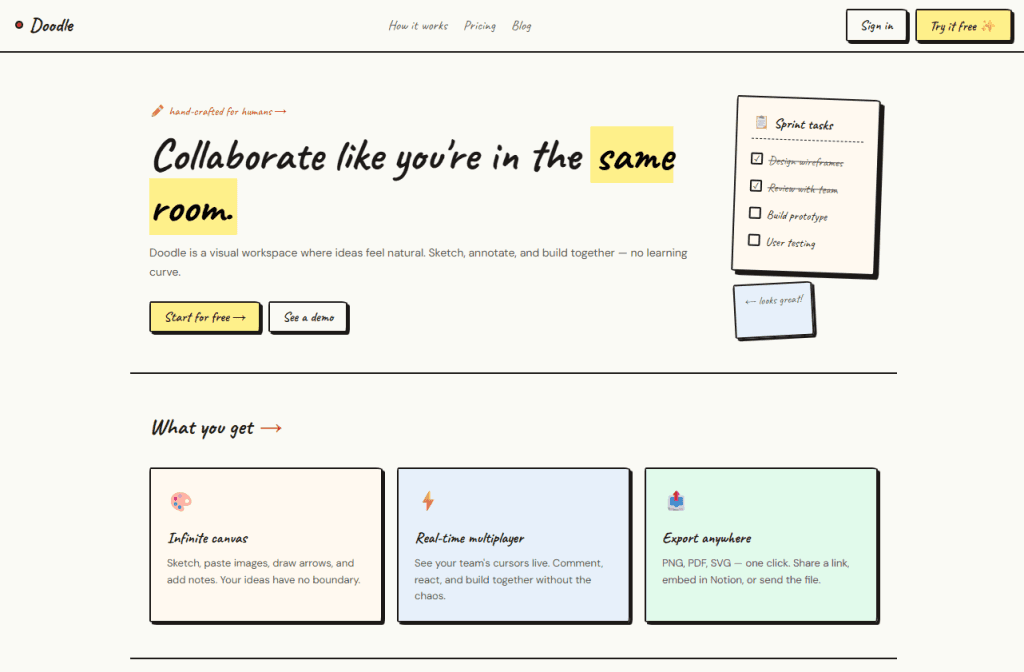The width and height of the screenshot is (1024, 672).
Task: Click the lightning bolt multiplayer icon
Action: click(x=428, y=501)
